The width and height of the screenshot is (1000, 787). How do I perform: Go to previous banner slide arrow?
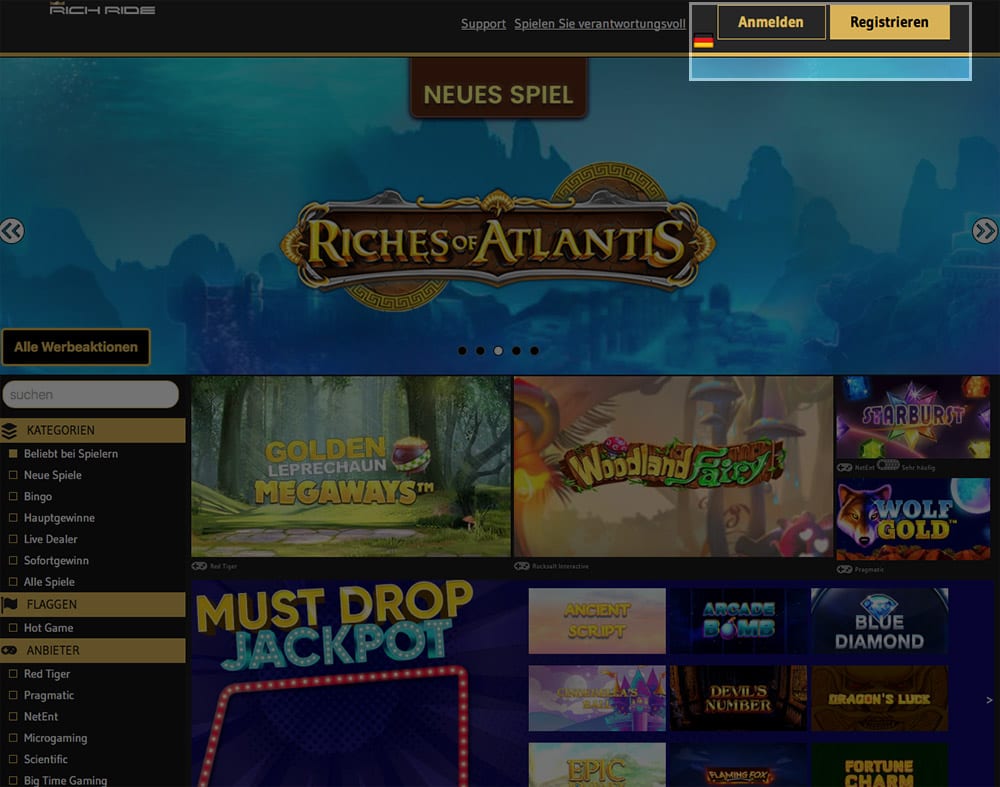tap(11, 231)
